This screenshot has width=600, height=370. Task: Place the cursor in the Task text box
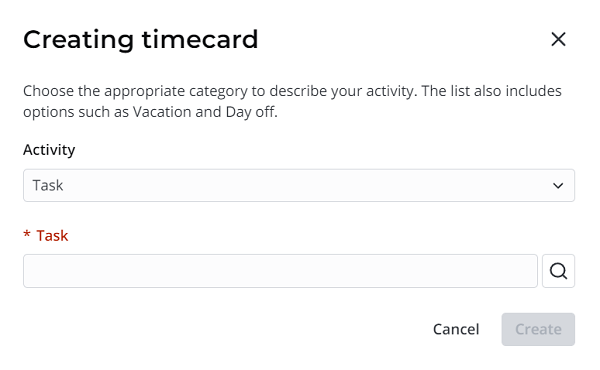coord(280,271)
